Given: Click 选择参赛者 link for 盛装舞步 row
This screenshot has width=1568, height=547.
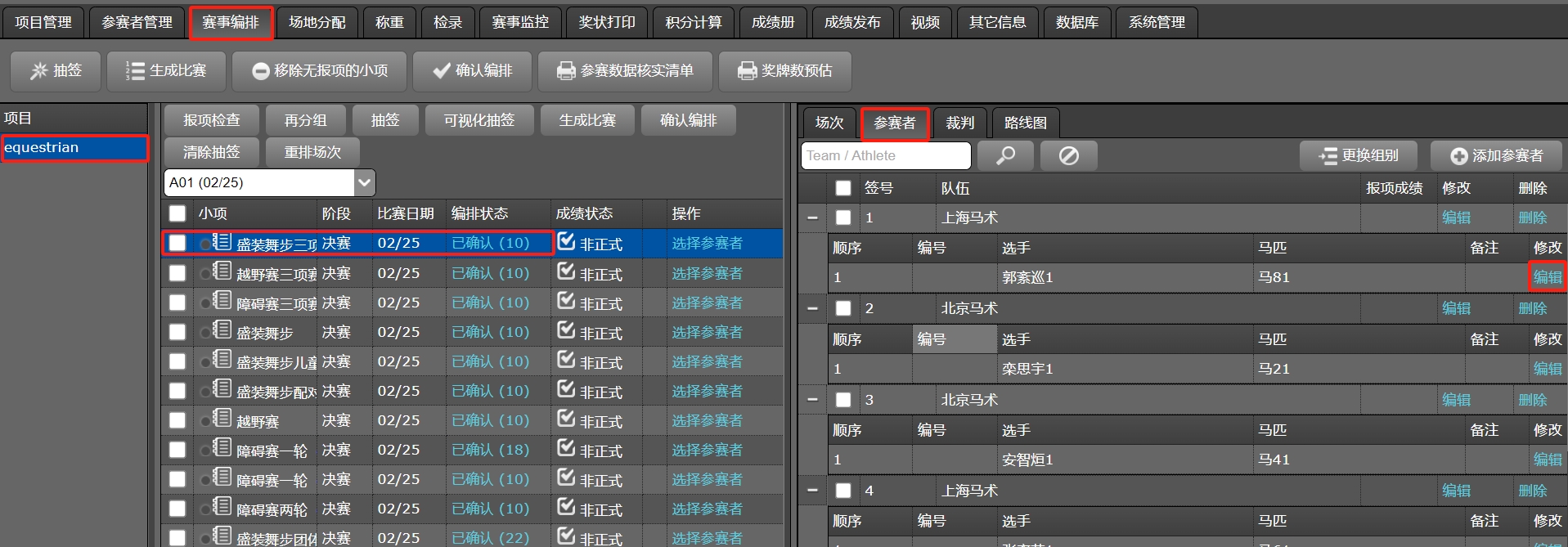Looking at the screenshot, I should 707,332.
